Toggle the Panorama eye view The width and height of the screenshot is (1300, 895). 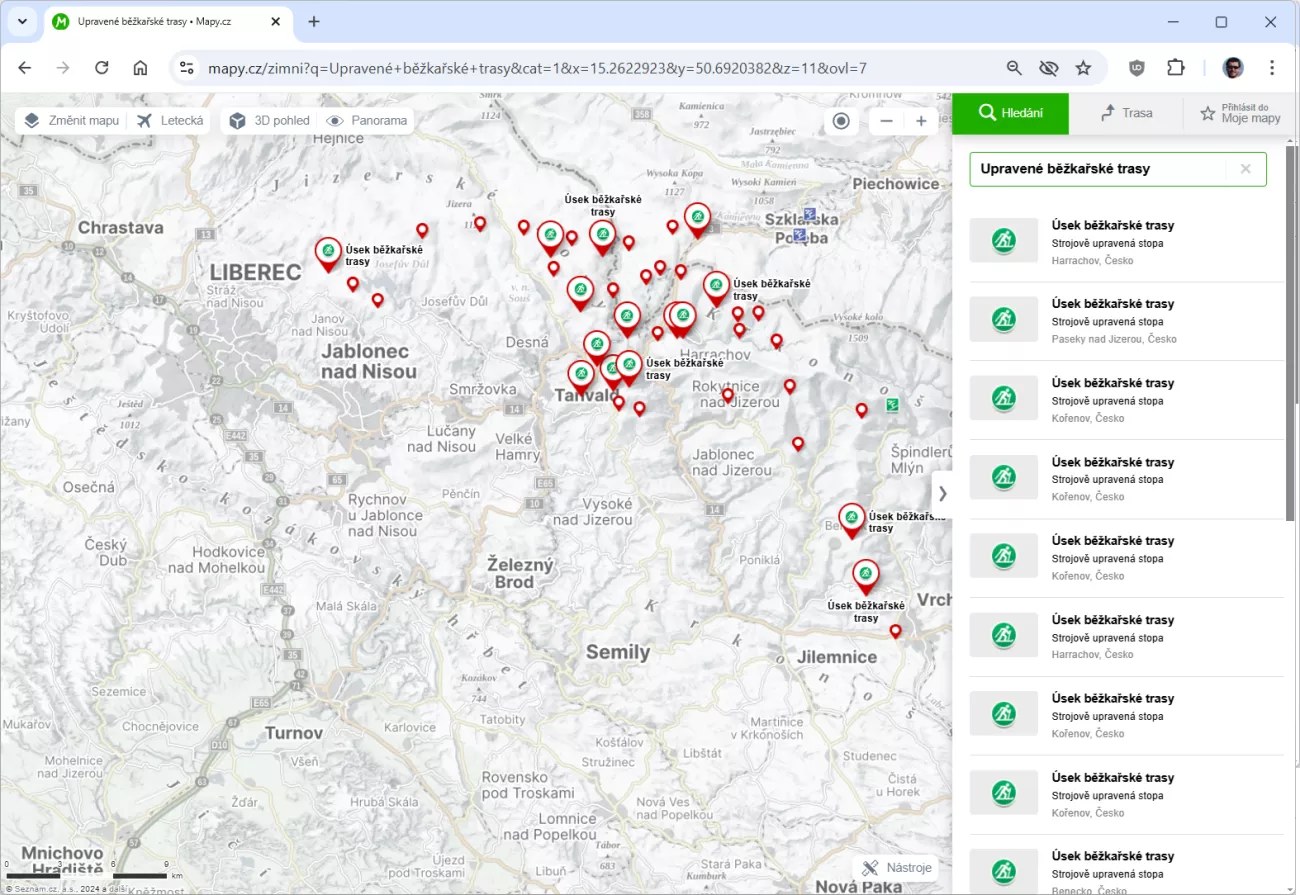click(x=367, y=121)
